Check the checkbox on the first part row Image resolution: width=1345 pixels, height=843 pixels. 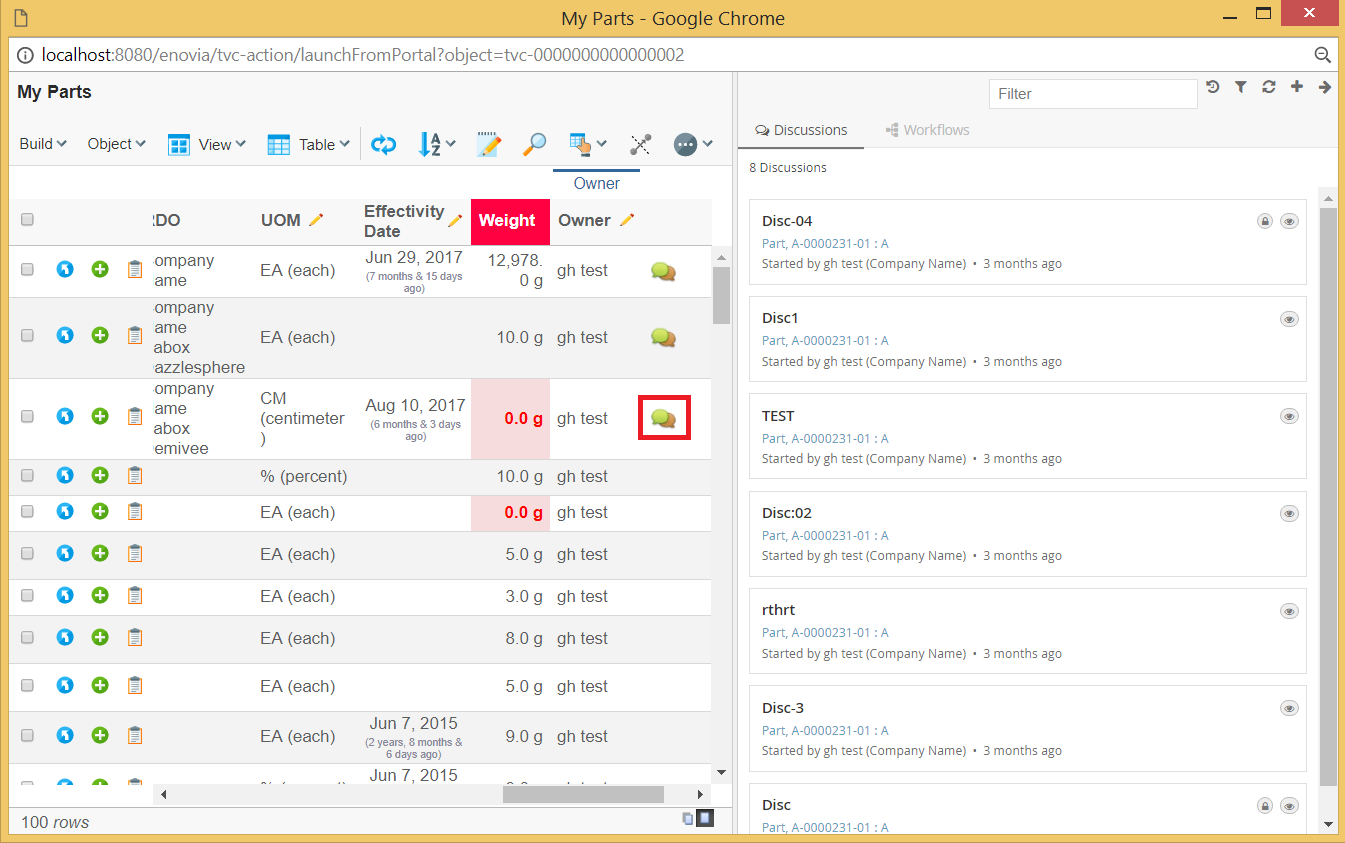click(27, 270)
